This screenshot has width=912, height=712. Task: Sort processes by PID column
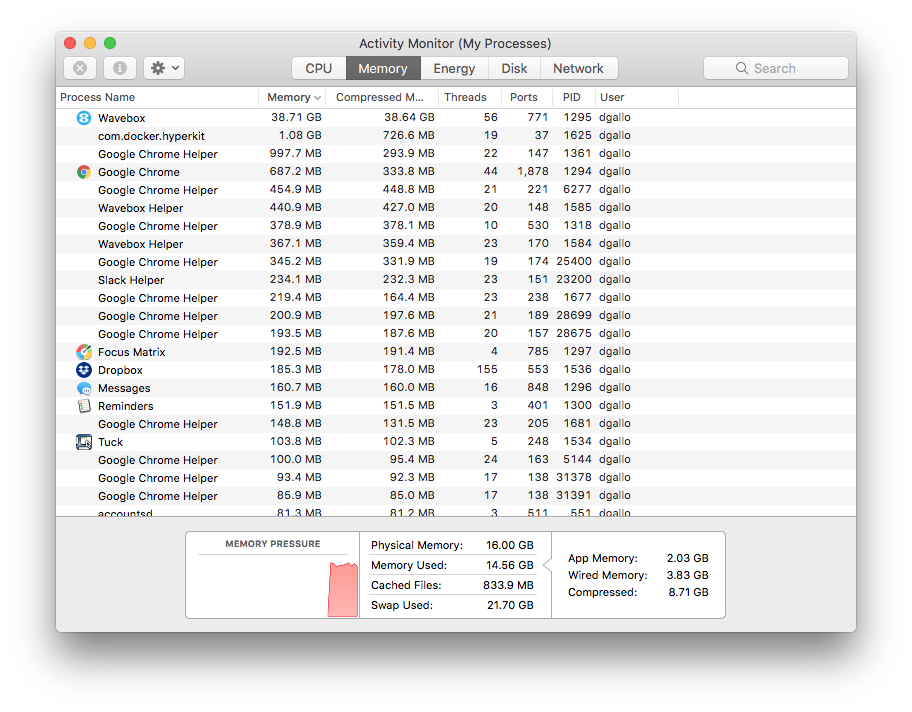click(571, 97)
